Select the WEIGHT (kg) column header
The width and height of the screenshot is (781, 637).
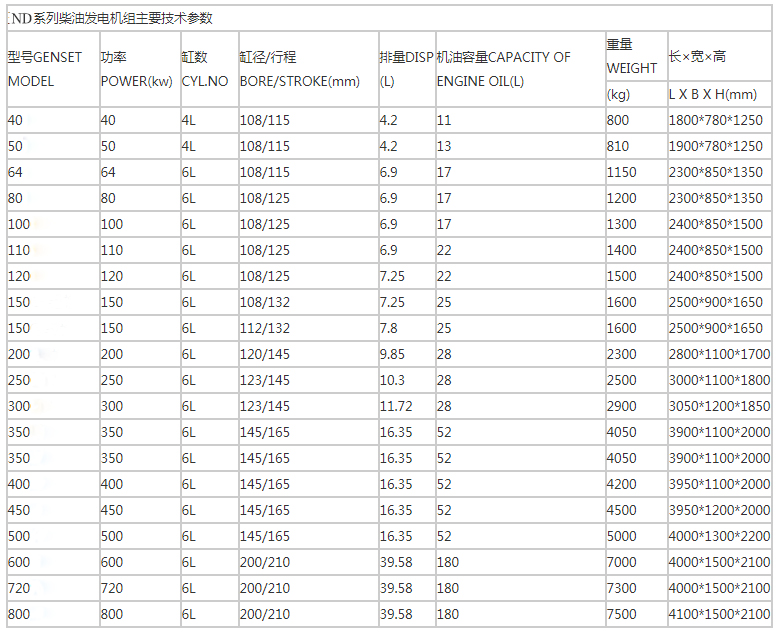632,69
